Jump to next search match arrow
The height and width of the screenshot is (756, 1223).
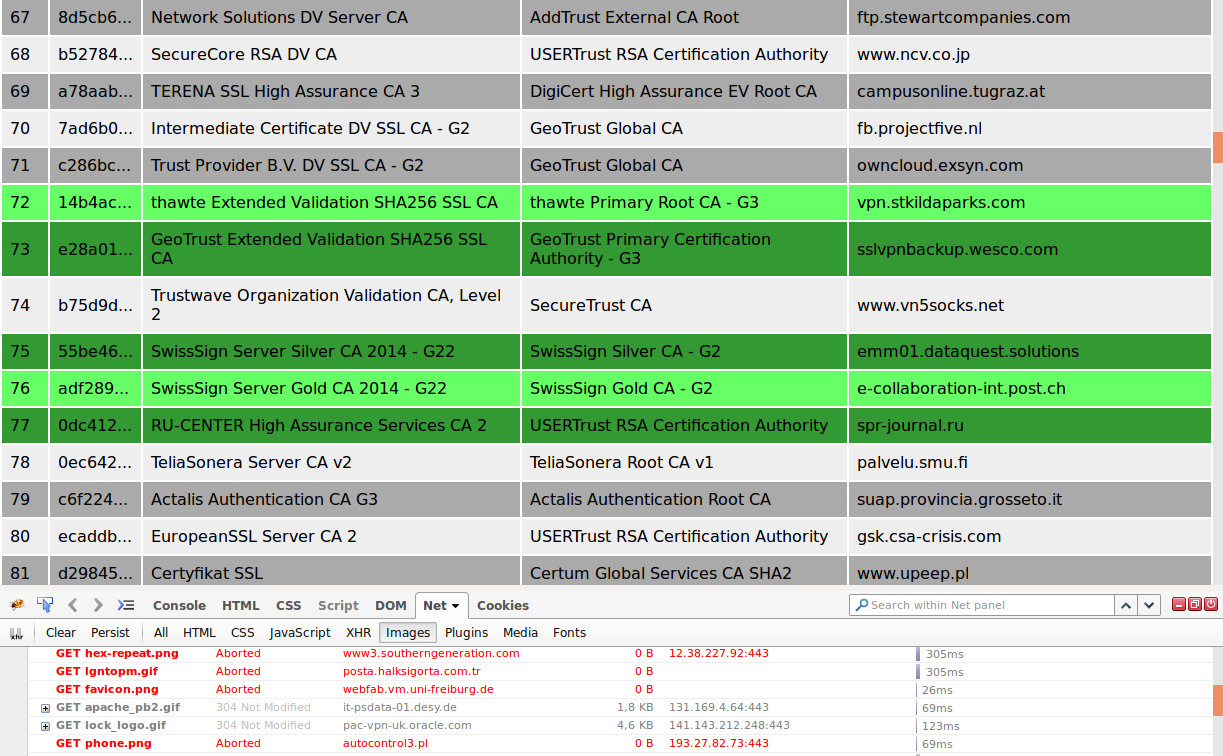pos(1149,605)
